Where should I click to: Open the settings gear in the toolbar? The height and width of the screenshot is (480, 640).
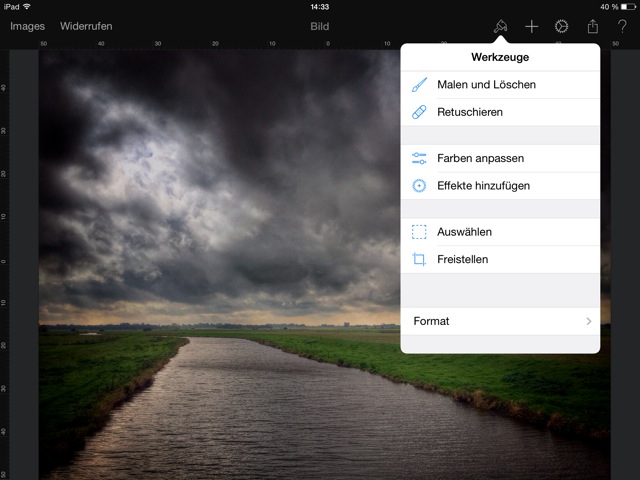(562, 26)
